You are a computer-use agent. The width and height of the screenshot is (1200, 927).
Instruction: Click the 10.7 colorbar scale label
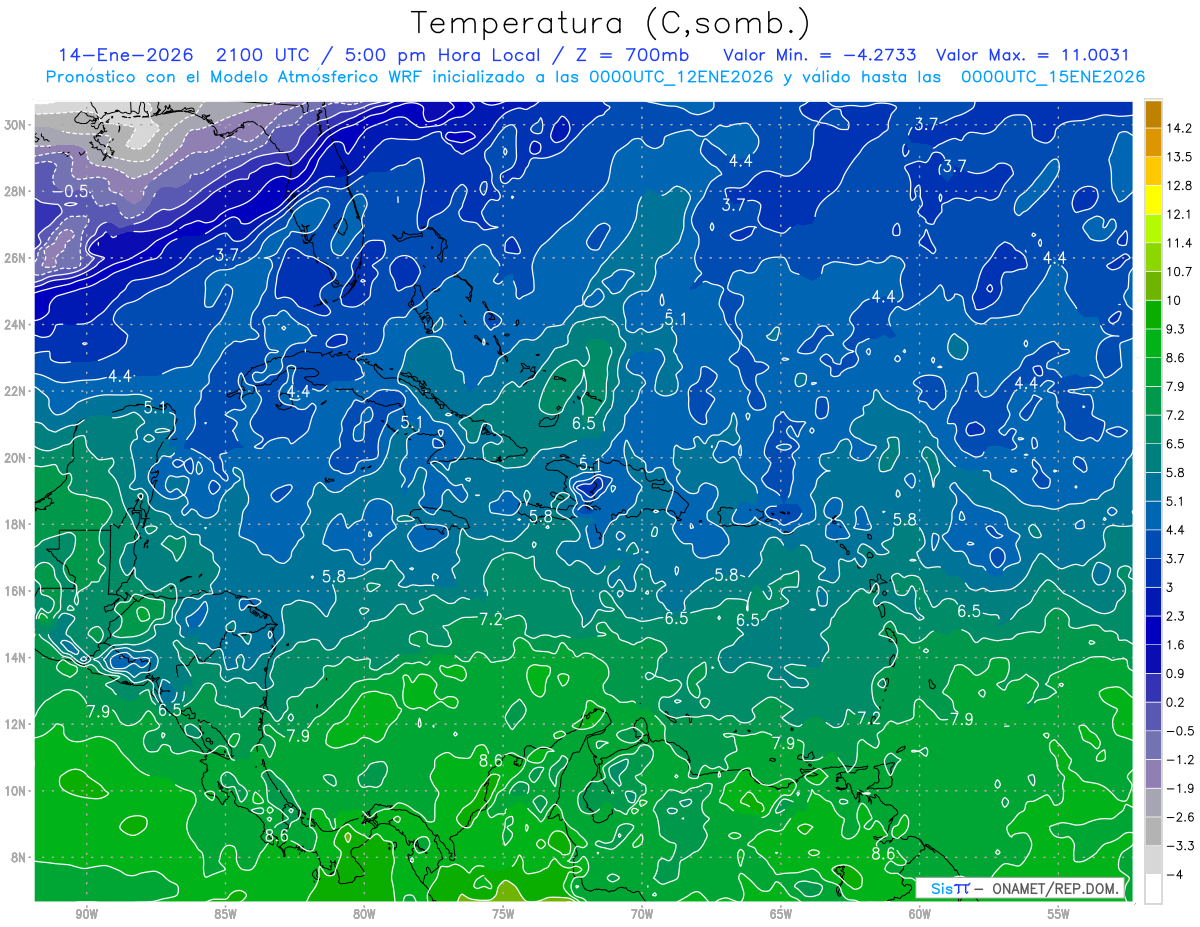[1180, 272]
